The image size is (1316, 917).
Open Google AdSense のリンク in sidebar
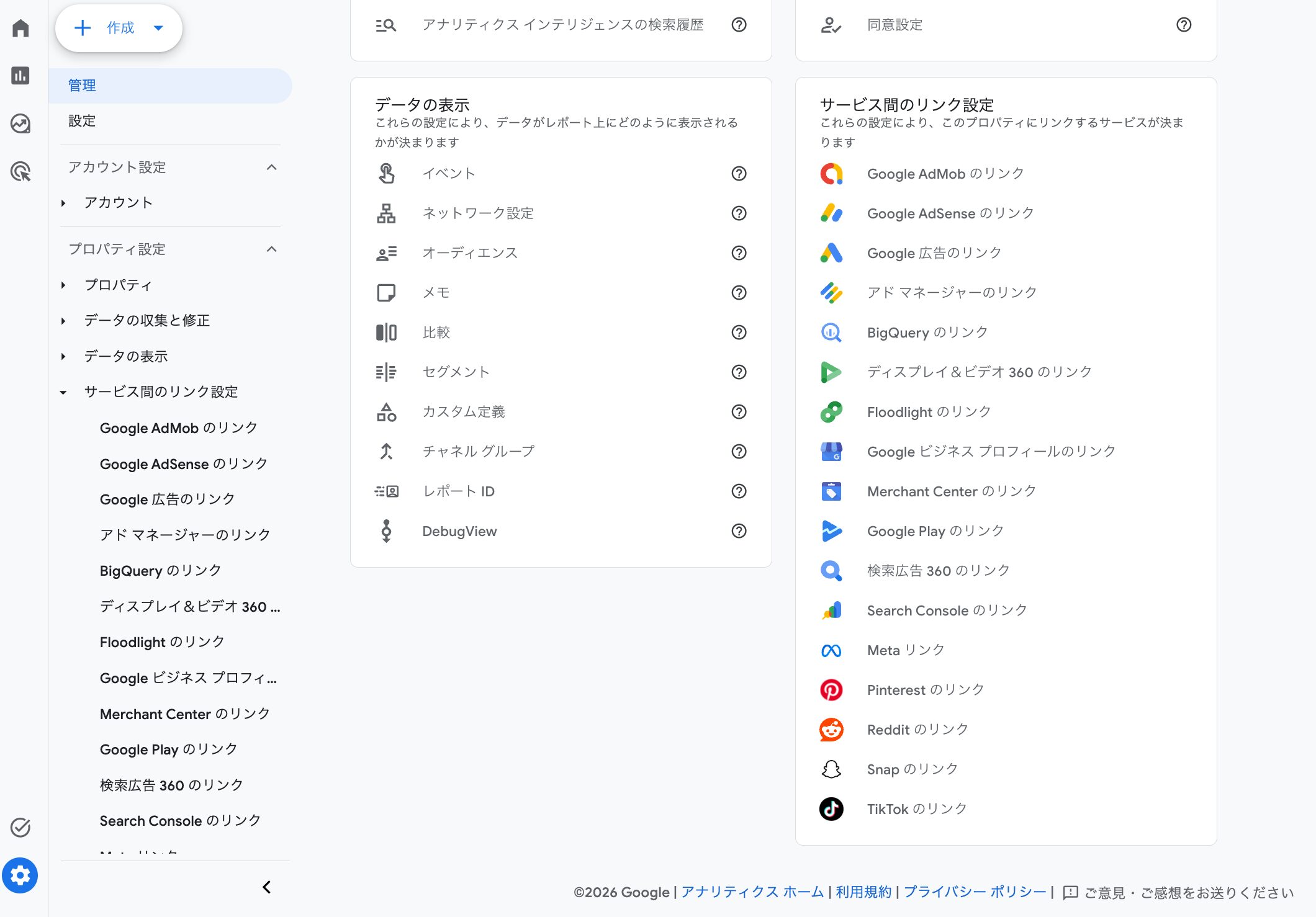(184, 464)
